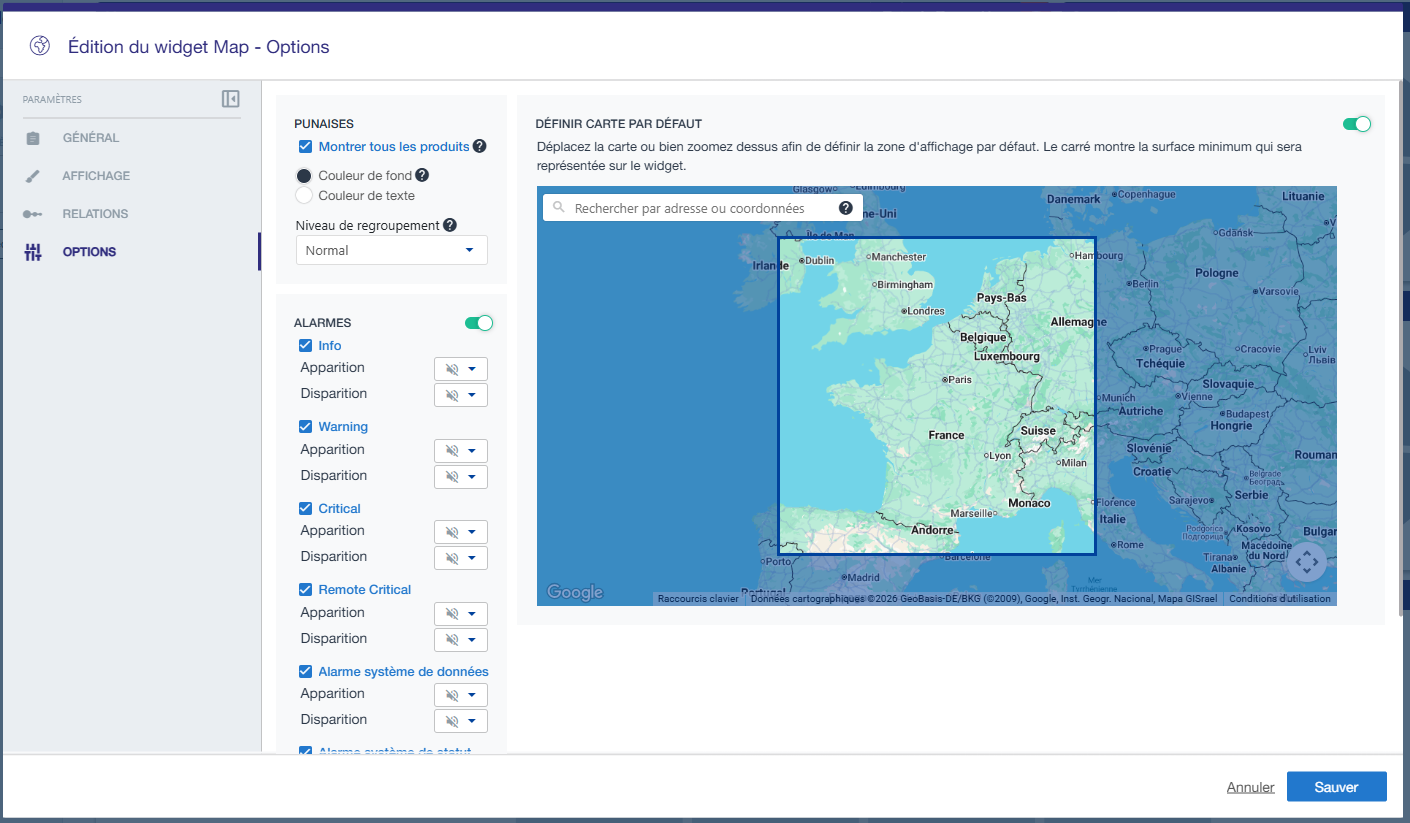The image size is (1410, 823).
Task: Click the Copenhague label on the map
Action: (1145, 194)
